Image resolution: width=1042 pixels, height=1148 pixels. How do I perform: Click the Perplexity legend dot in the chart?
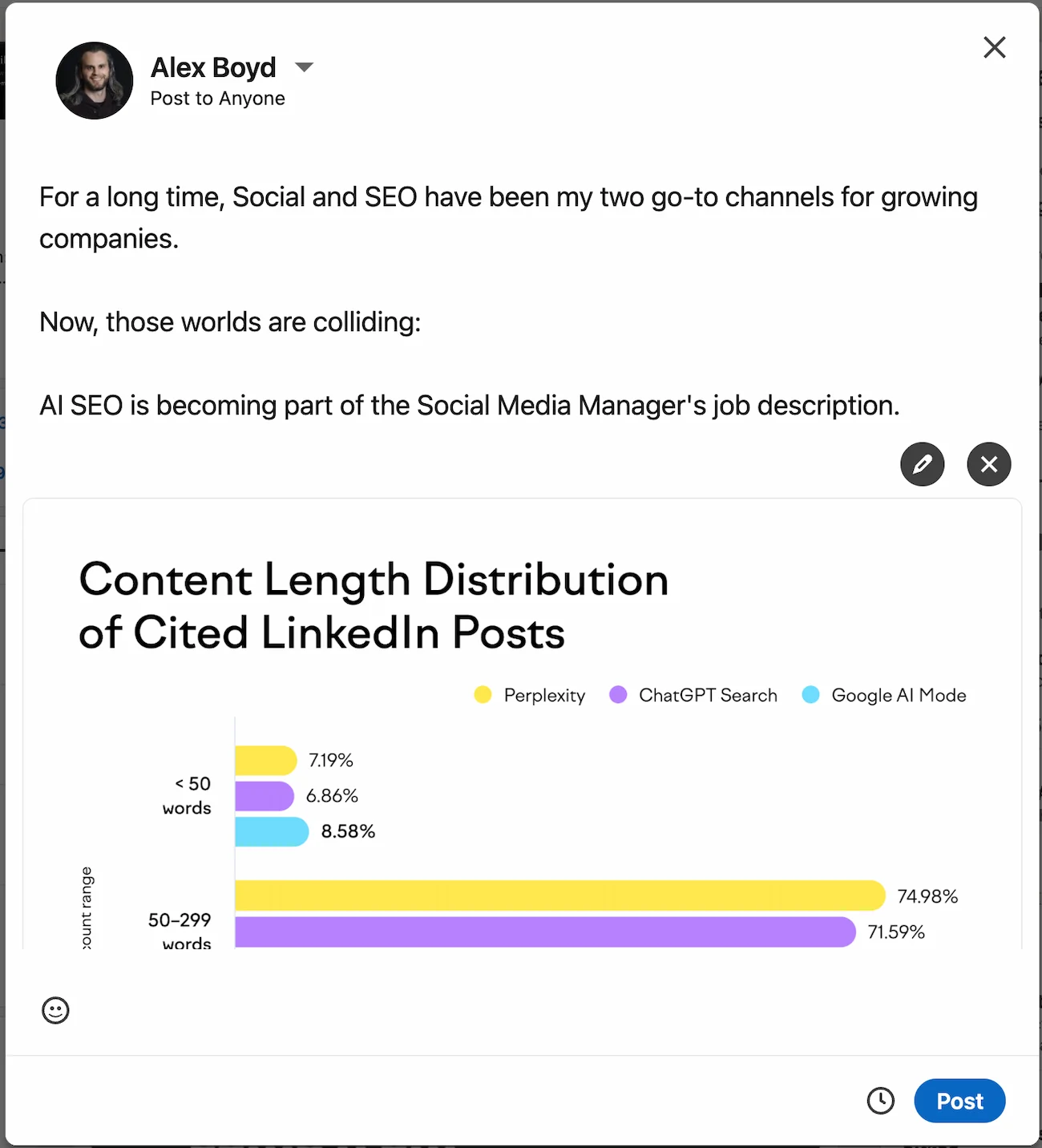click(483, 695)
